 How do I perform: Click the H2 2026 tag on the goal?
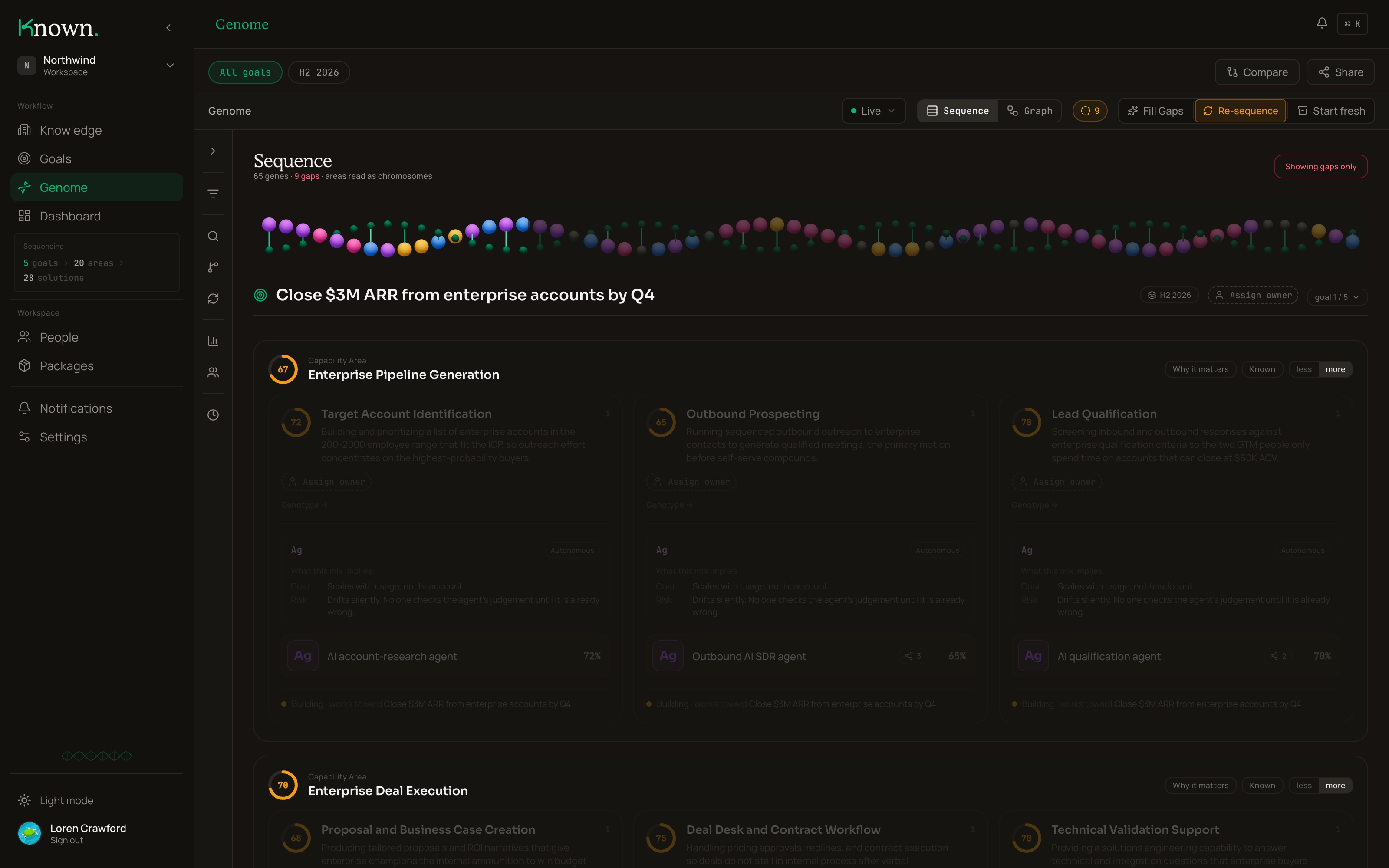pyautogui.click(x=1169, y=295)
